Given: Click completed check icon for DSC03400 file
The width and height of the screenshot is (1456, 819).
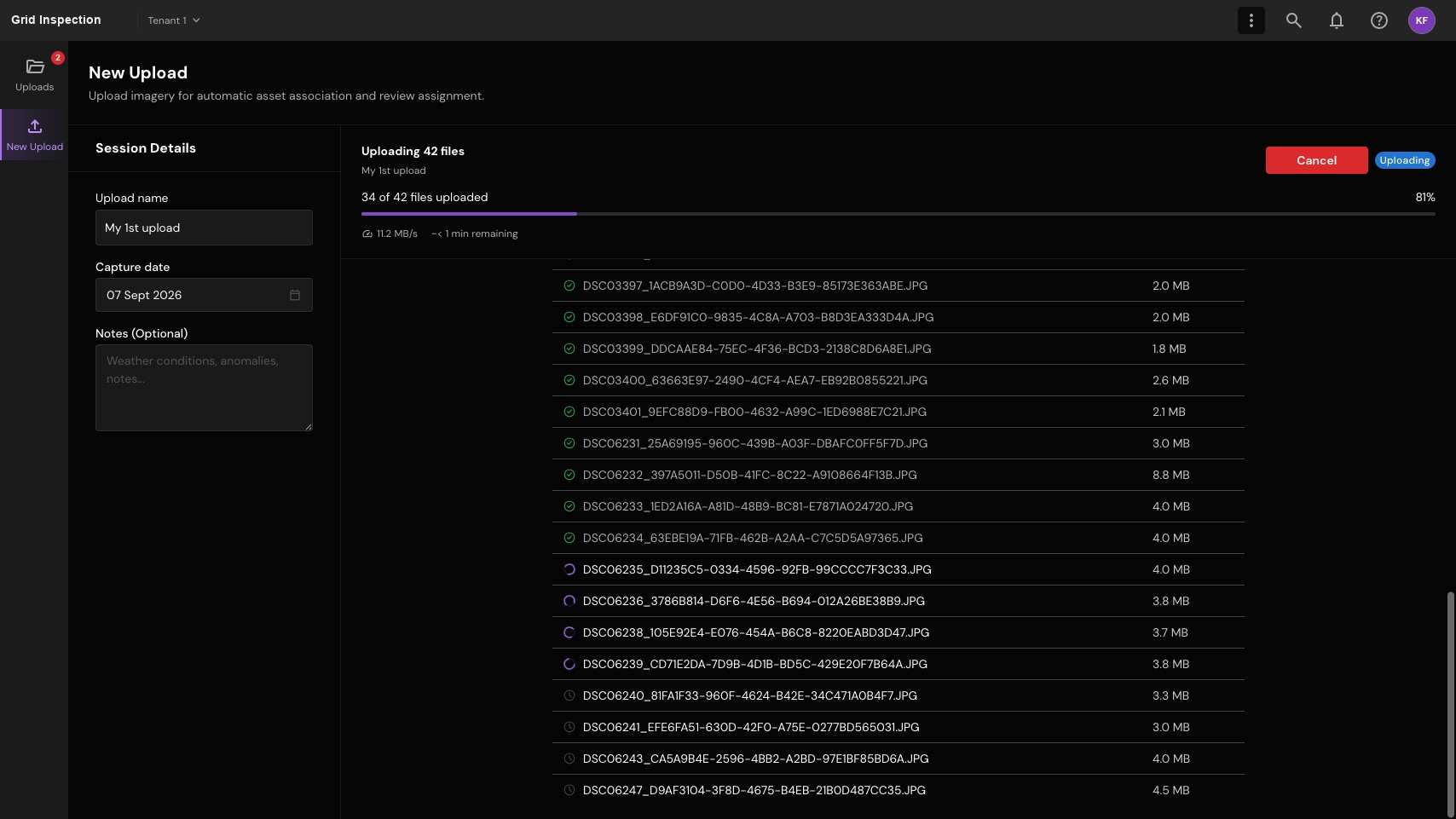Looking at the screenshot, I should [569, 380].
